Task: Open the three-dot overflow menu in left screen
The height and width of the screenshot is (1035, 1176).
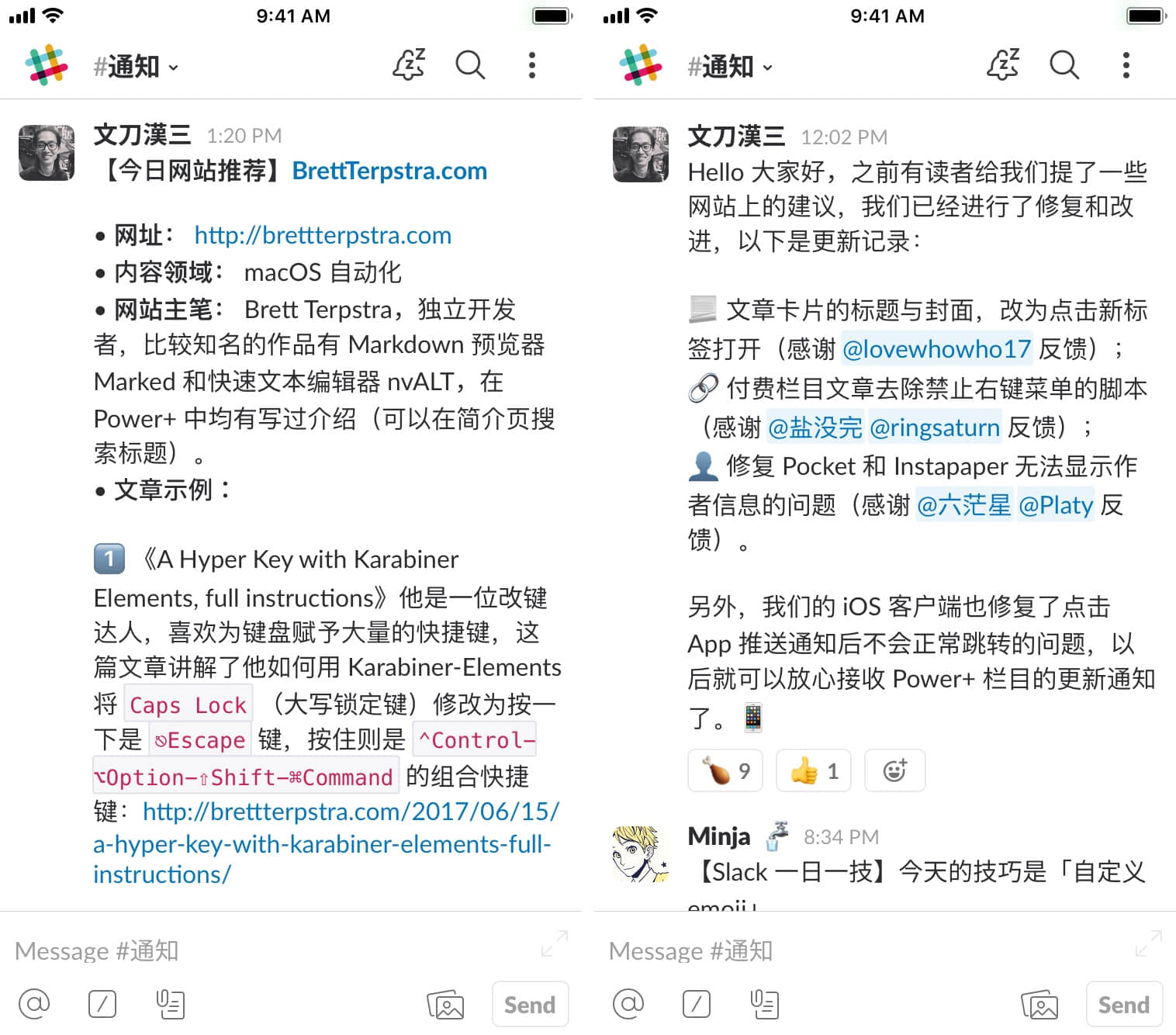Action: point(532,65)
